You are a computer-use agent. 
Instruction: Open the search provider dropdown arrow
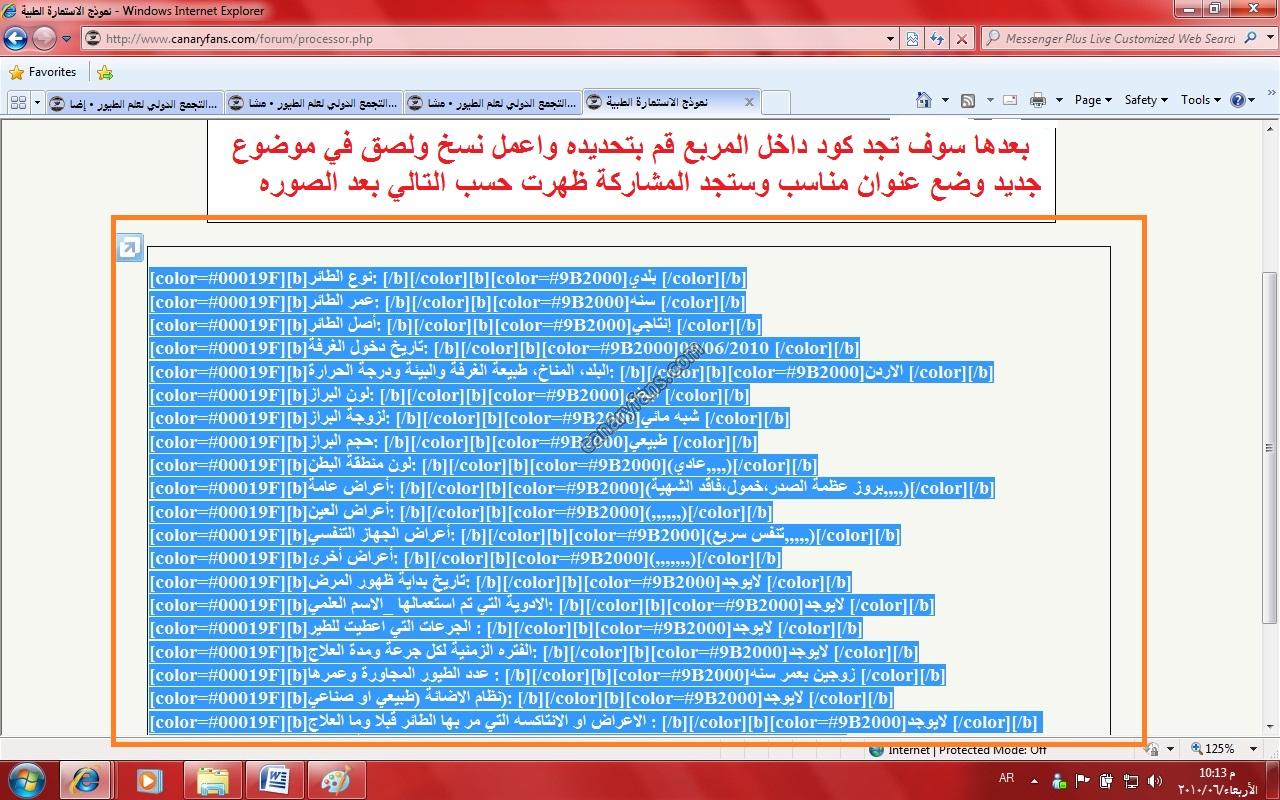1269,39
